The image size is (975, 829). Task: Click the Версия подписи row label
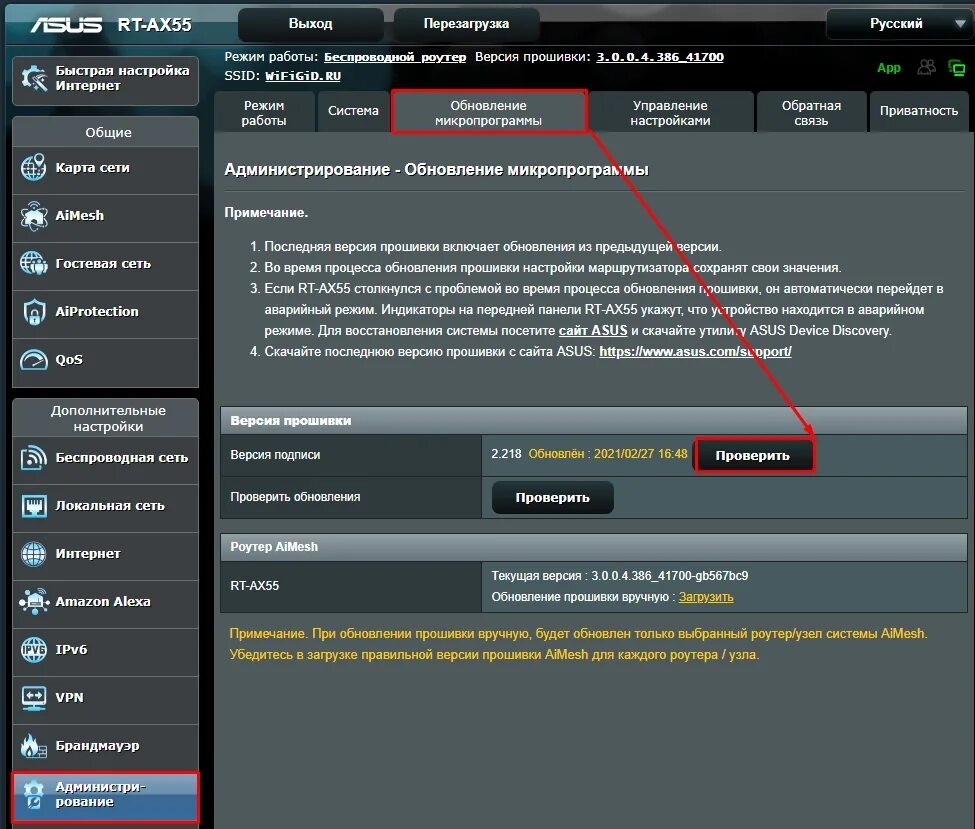275,455
